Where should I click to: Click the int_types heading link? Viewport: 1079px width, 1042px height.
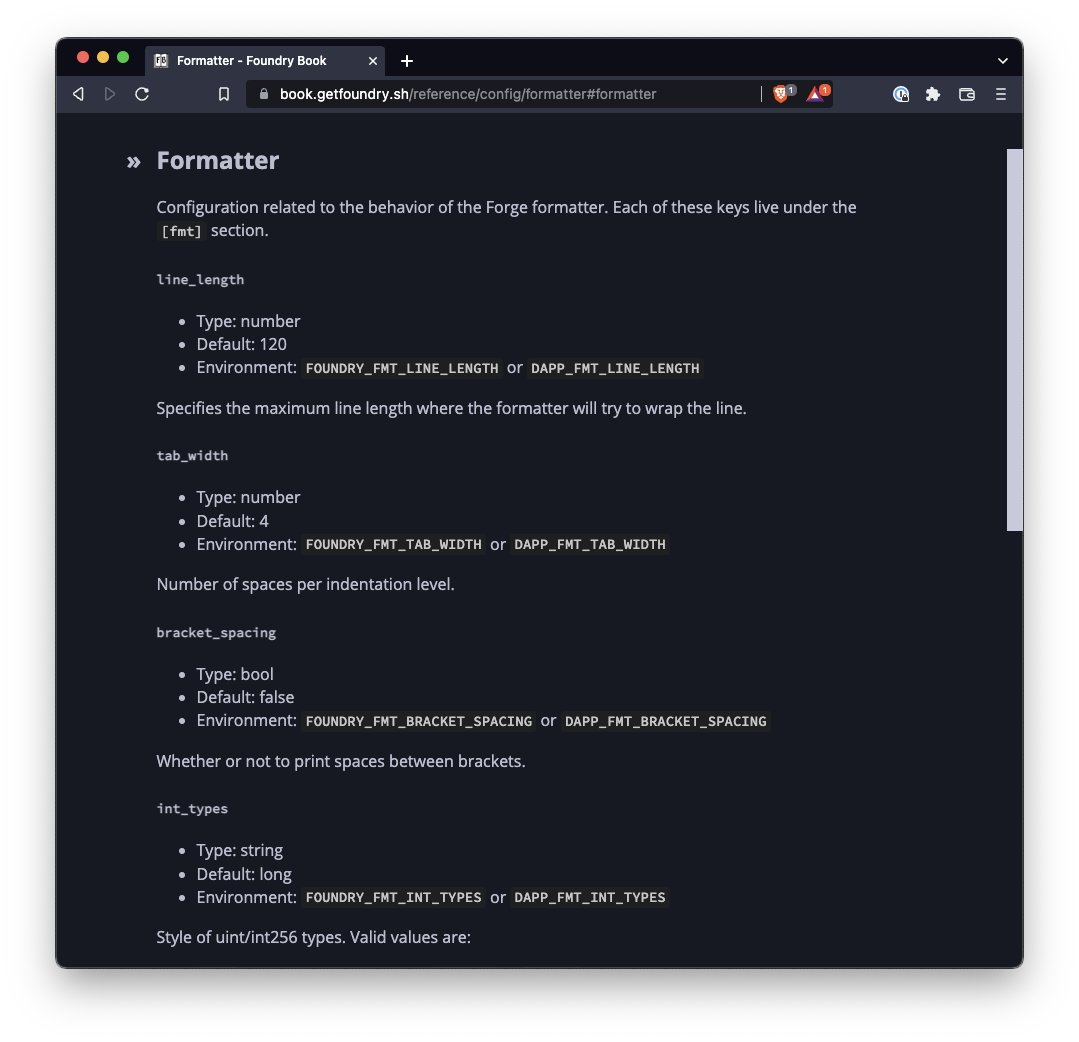click(192, 809)
